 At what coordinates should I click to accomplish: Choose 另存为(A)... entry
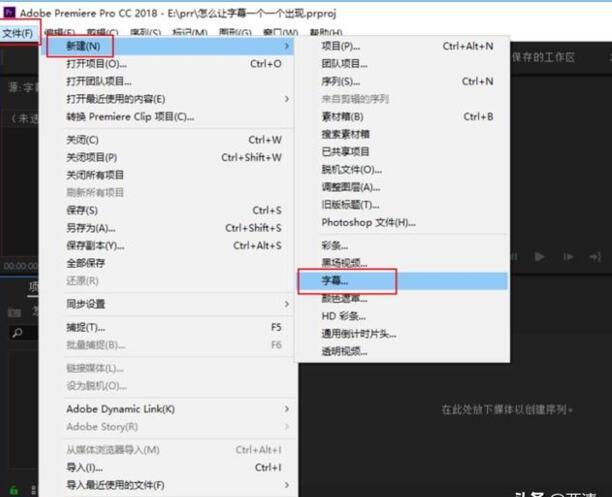point(168,228)
